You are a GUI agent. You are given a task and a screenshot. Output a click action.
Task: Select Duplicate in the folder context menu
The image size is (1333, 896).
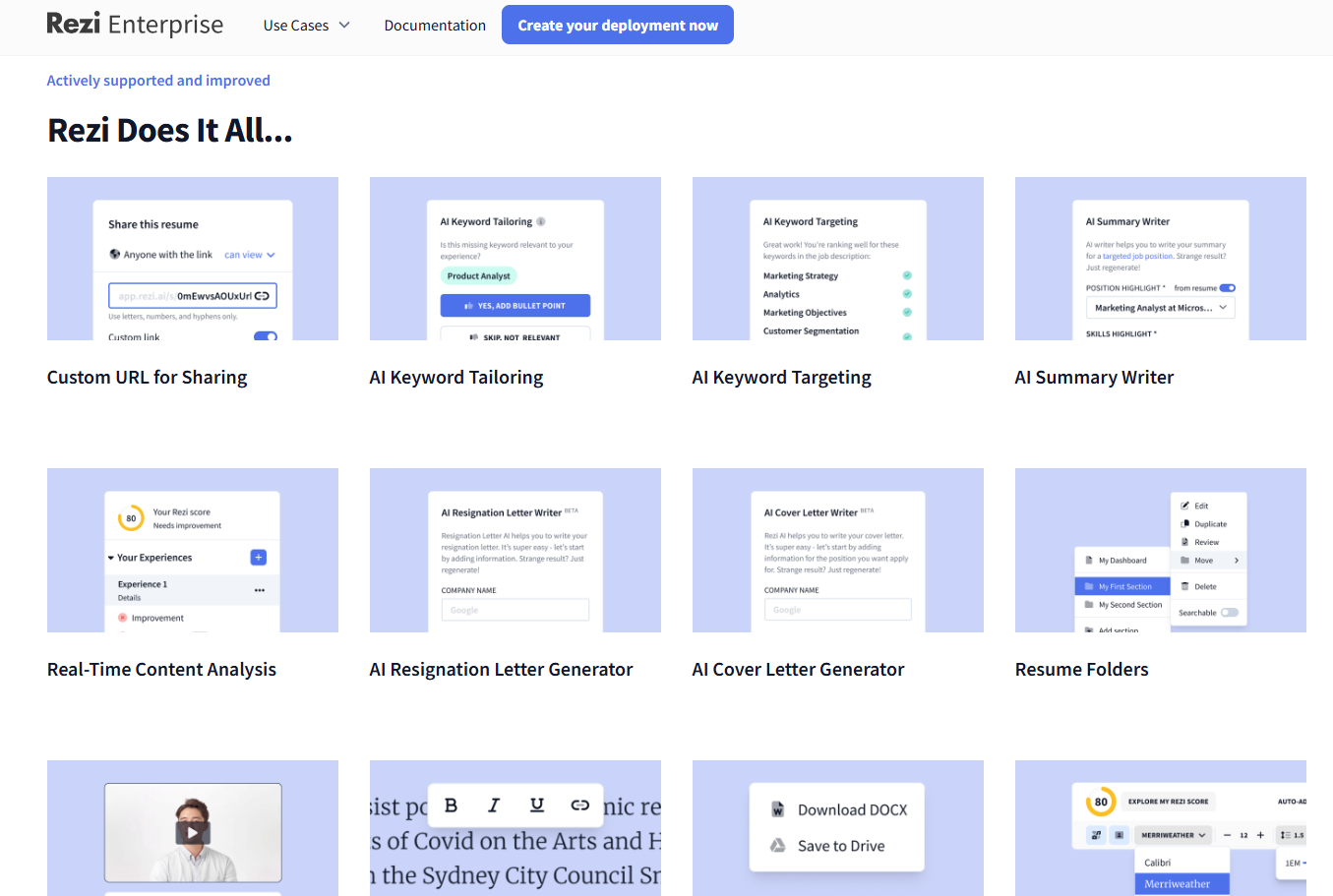point(1203,524)
